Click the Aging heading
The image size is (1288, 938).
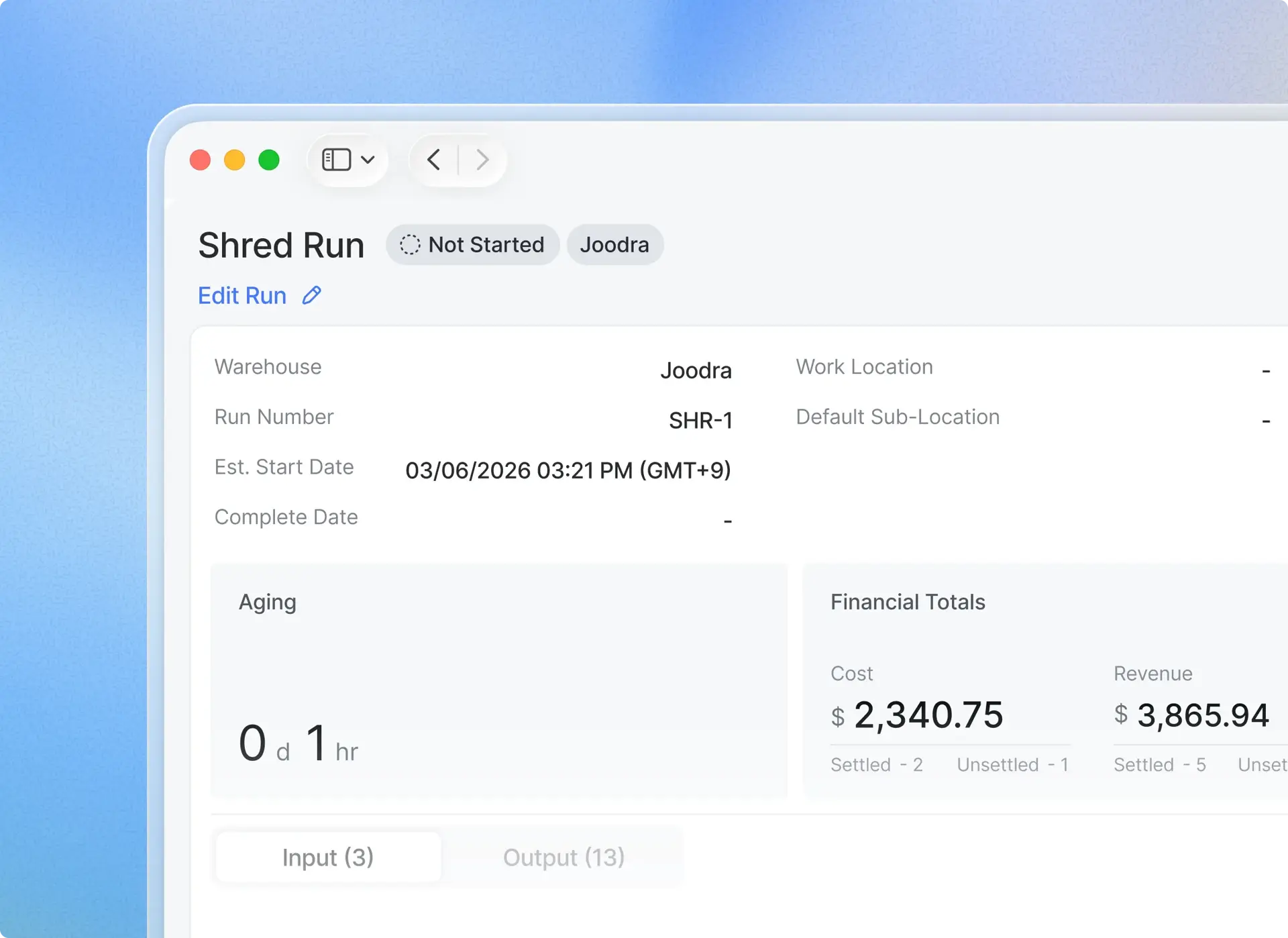268,603
